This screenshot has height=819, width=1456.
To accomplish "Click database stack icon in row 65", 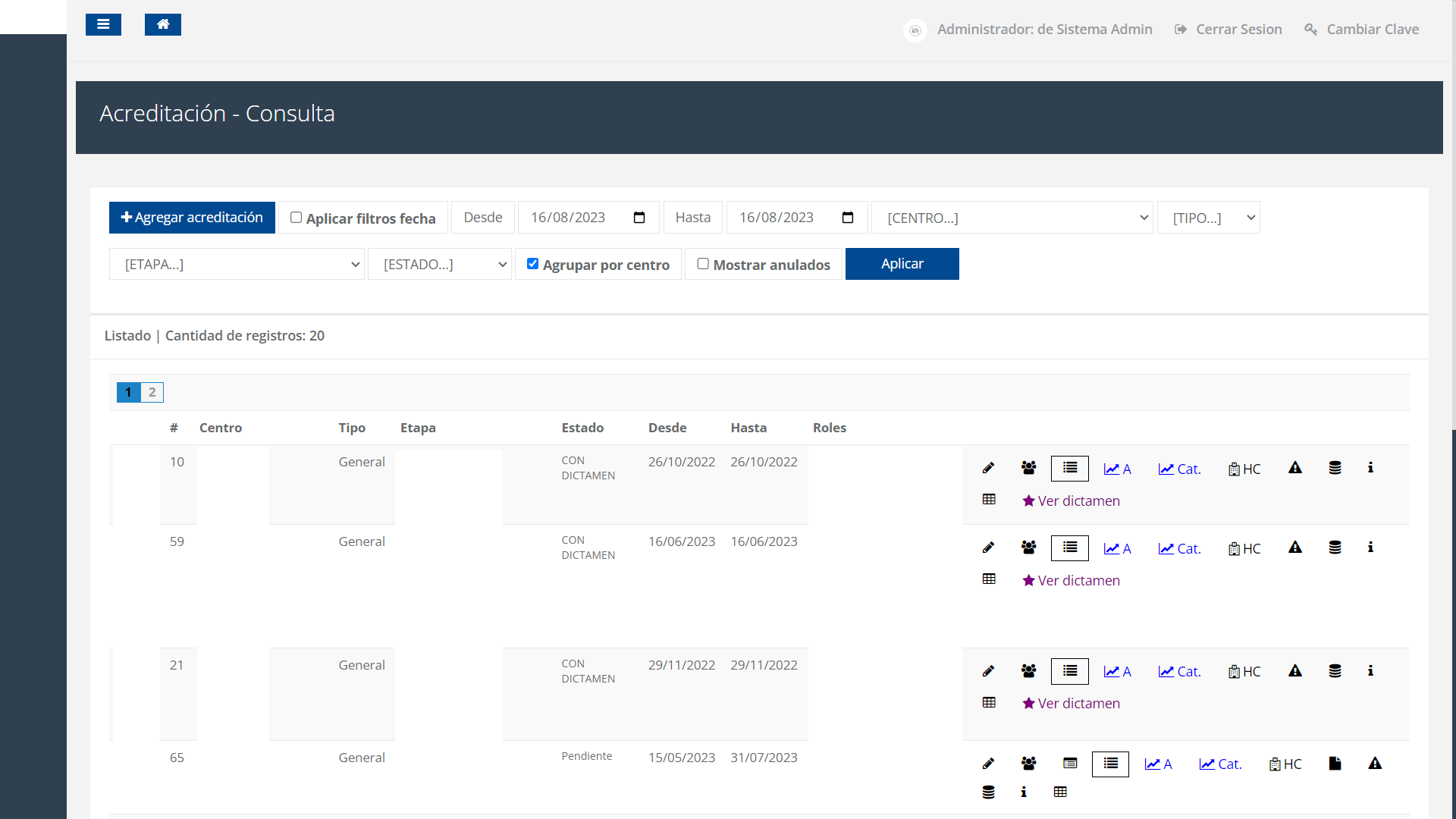I will click(988, 792).
